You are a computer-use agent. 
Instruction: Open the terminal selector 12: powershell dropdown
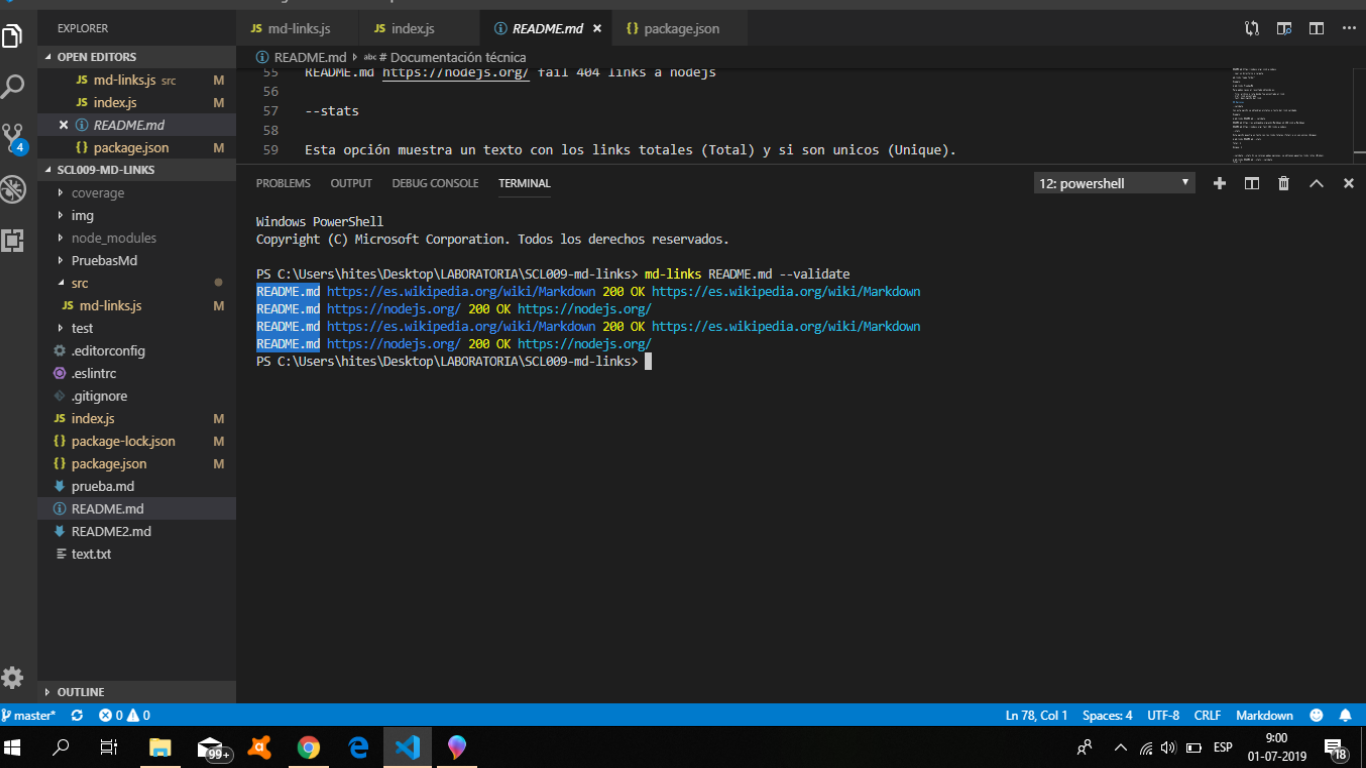tap(1115, 183)
